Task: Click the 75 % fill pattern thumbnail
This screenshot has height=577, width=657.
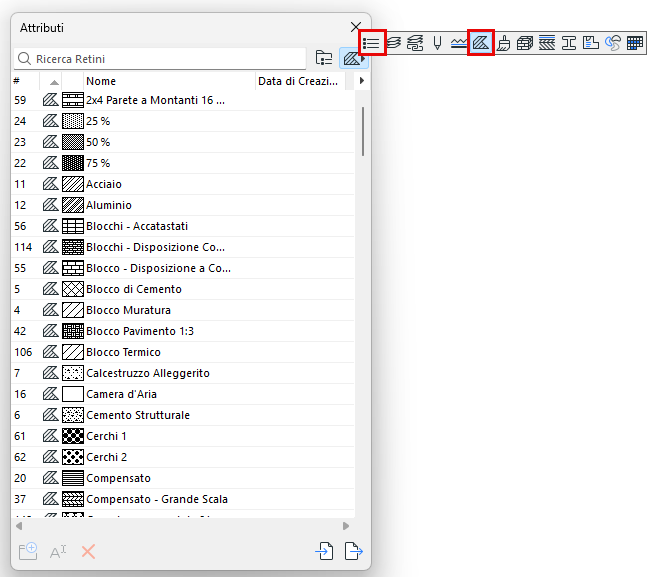Action: point(73,163)
